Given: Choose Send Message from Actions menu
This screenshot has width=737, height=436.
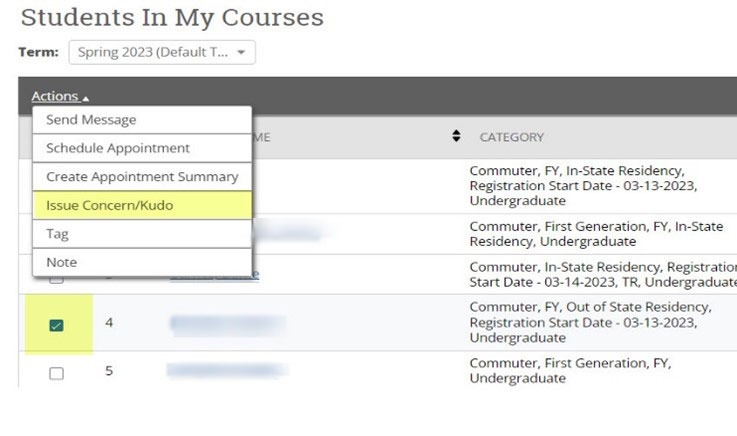Looking at the screenshot, I should point(91,120).
